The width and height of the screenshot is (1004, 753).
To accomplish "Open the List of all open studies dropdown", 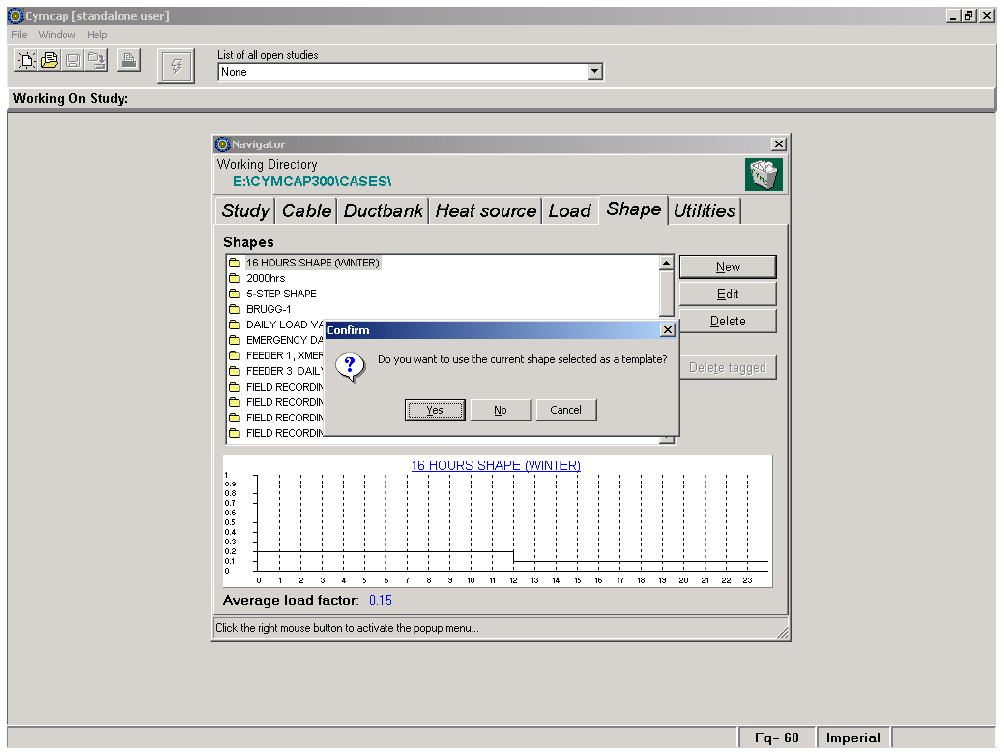I will (595, 72).
